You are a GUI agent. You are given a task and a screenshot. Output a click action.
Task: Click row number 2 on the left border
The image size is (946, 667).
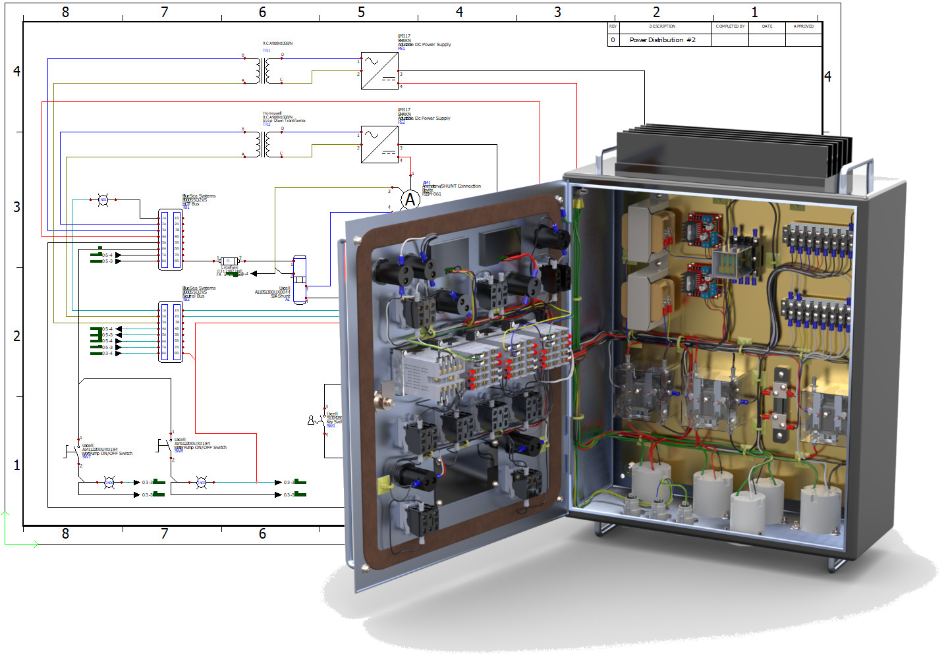pyautogui.click(x=17, y=336)
